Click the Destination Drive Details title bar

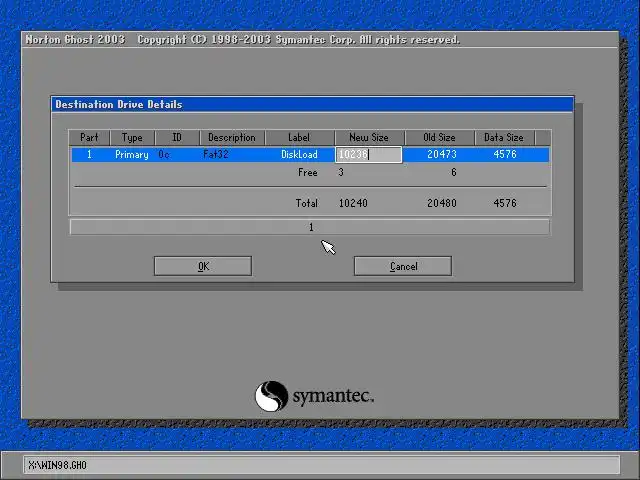tap(313, 104)
